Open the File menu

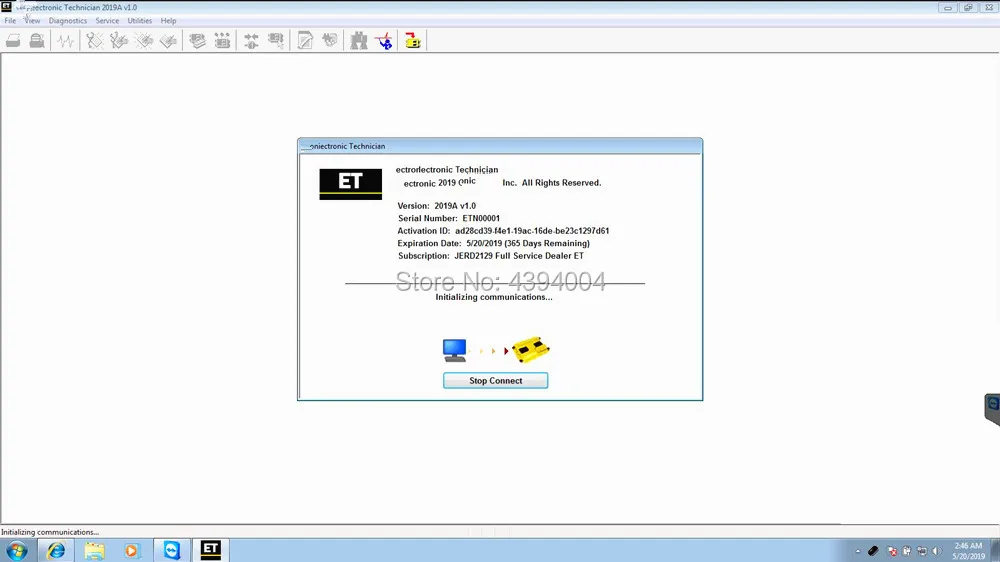coord(10,20)
